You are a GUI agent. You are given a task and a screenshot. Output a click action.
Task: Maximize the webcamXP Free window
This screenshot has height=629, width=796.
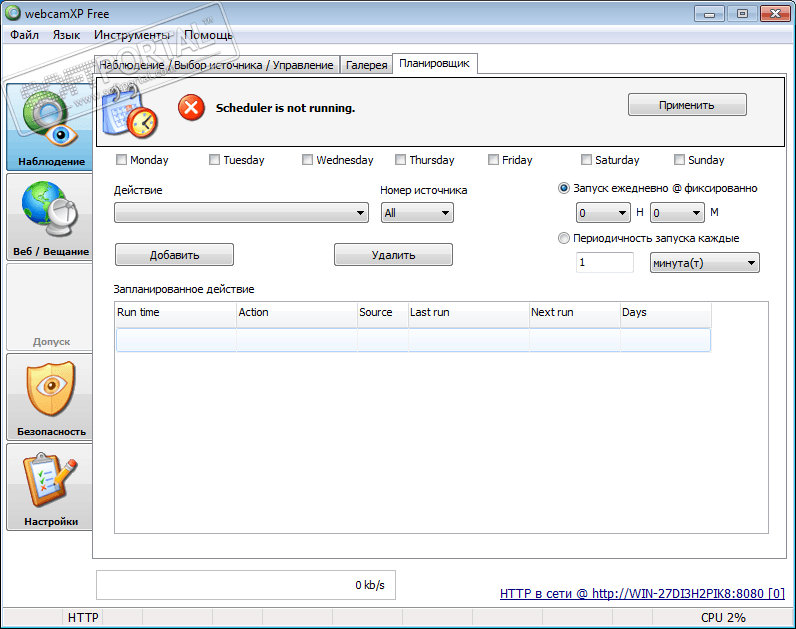tap(742, 14)
